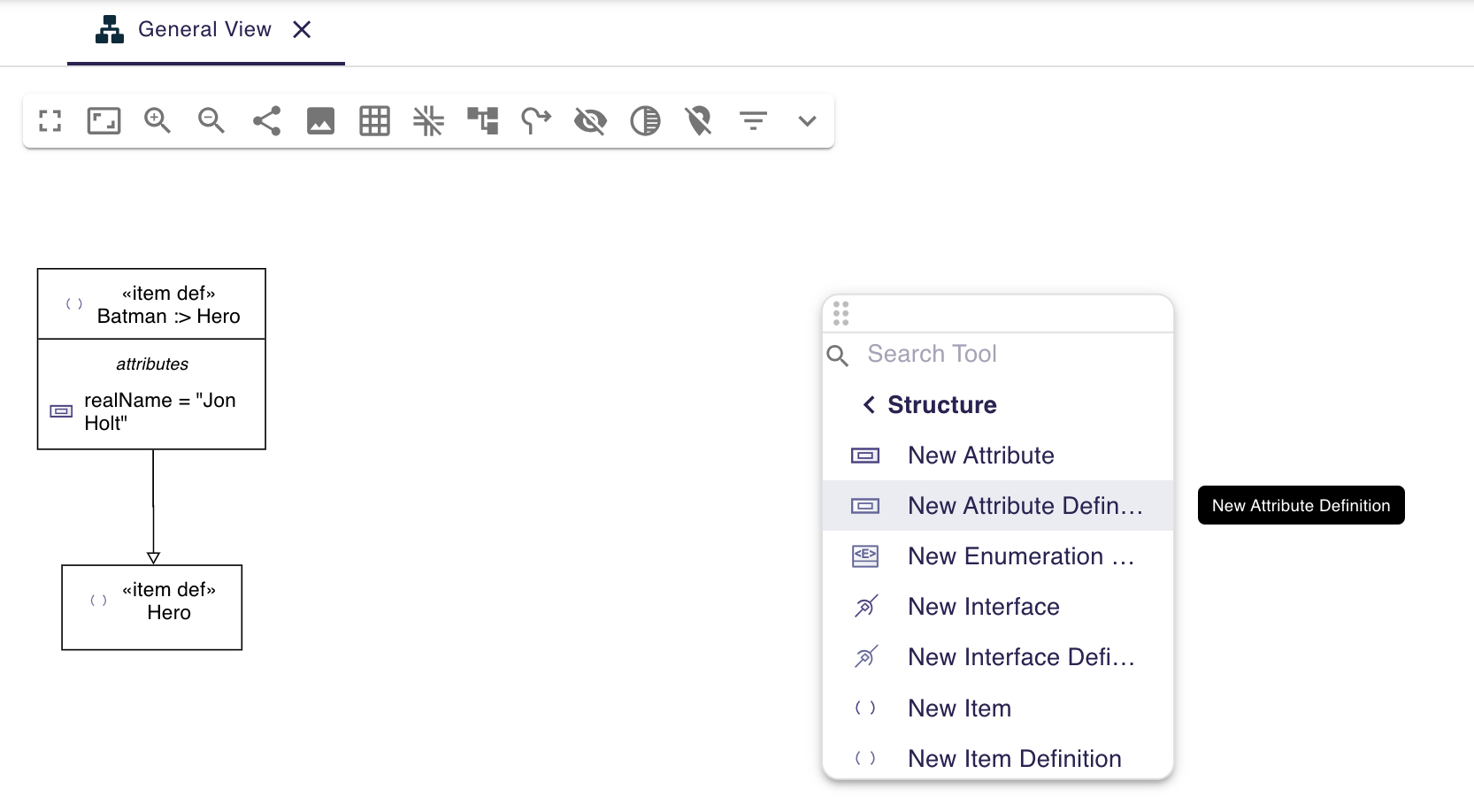This screenshot has height=812, width=1474.
Task: Click the filter elements icon
Action: pyautogui.click(x=753, y=120)
